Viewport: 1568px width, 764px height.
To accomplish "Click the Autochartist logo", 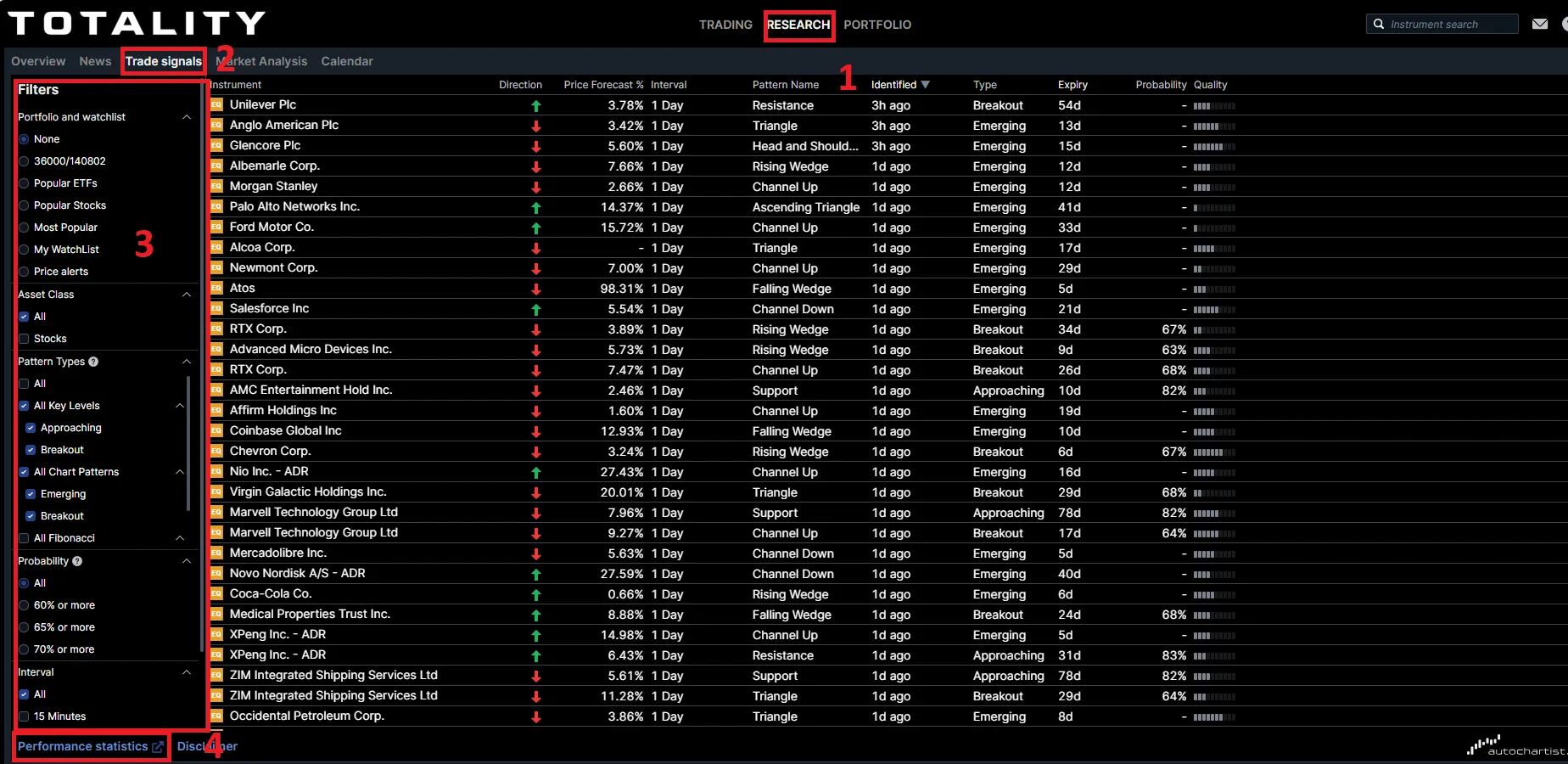I will point(1517,746).
